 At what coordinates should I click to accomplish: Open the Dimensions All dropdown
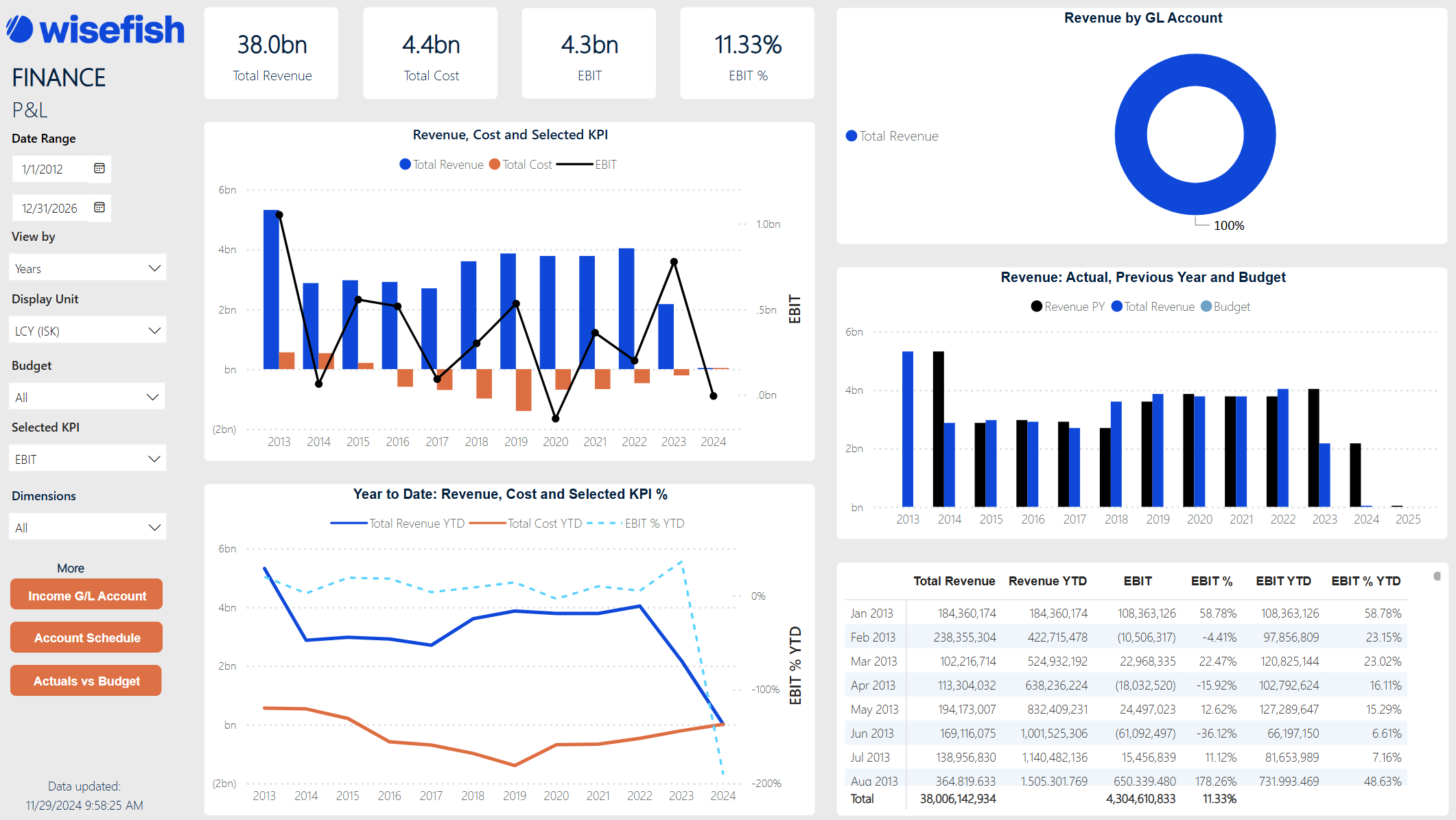tap(87, 528)
